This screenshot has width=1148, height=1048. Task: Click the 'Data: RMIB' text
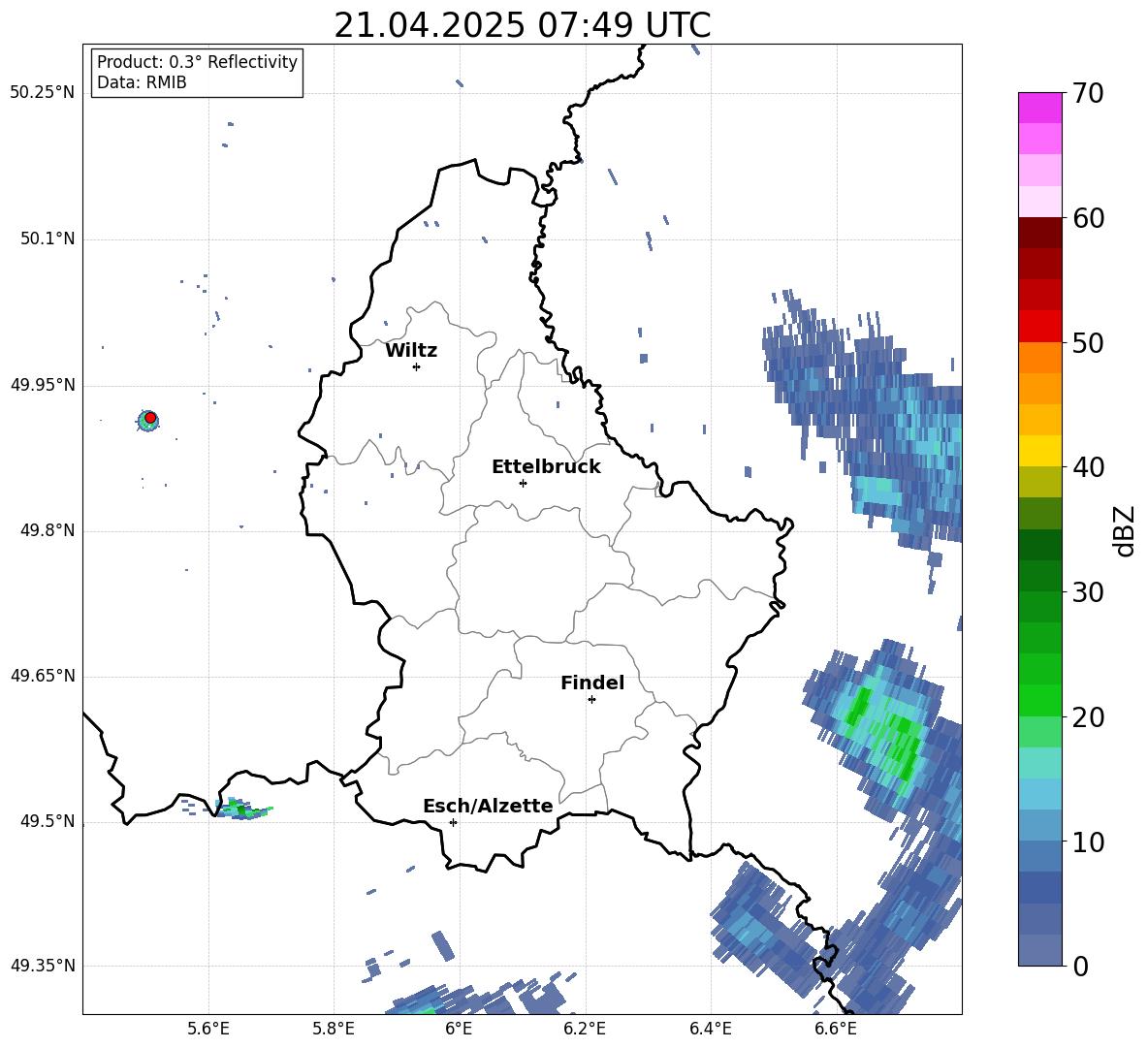(x=142, y=82)
